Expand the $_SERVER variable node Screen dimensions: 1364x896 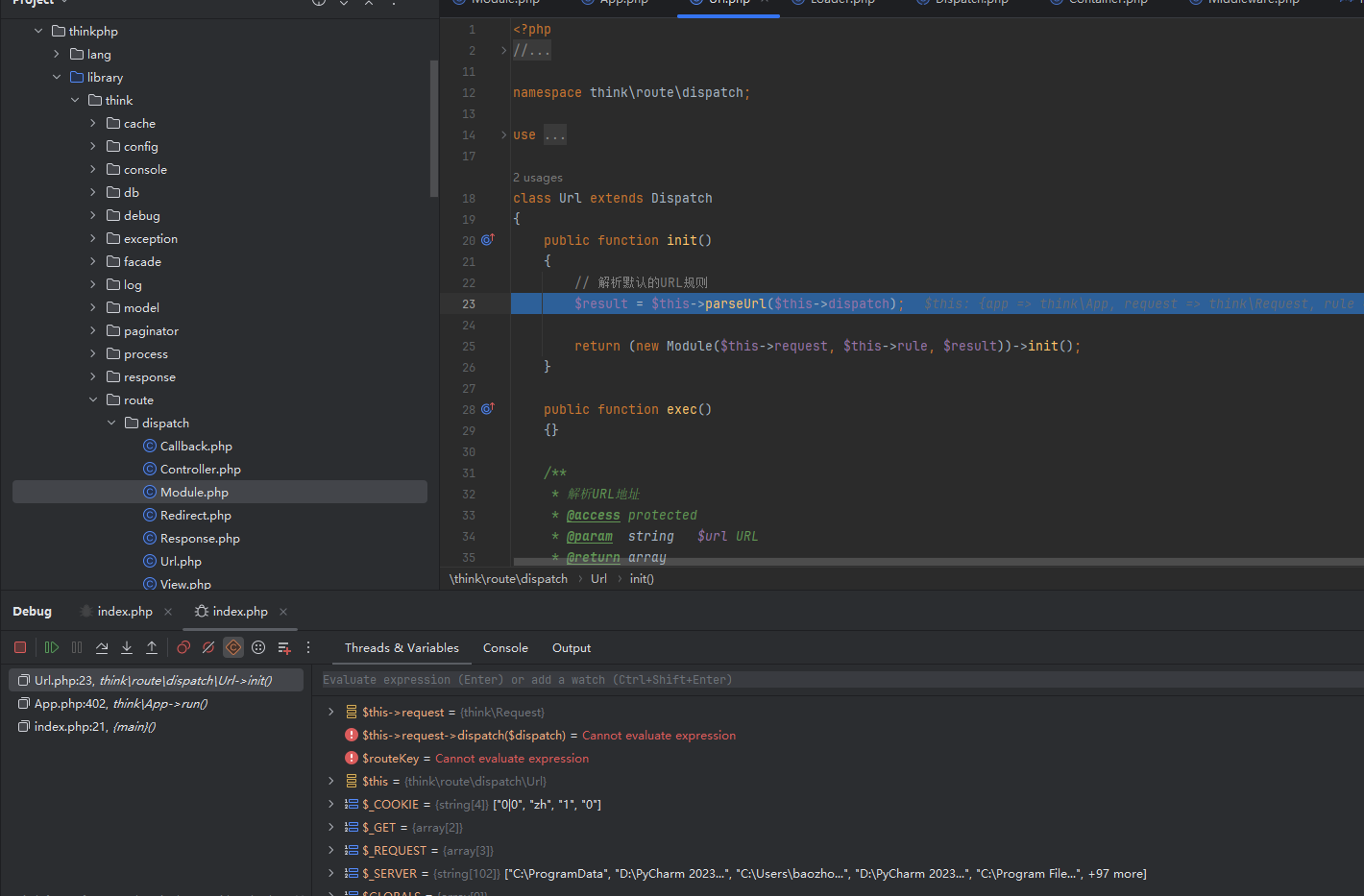click(x=331, y=873)
